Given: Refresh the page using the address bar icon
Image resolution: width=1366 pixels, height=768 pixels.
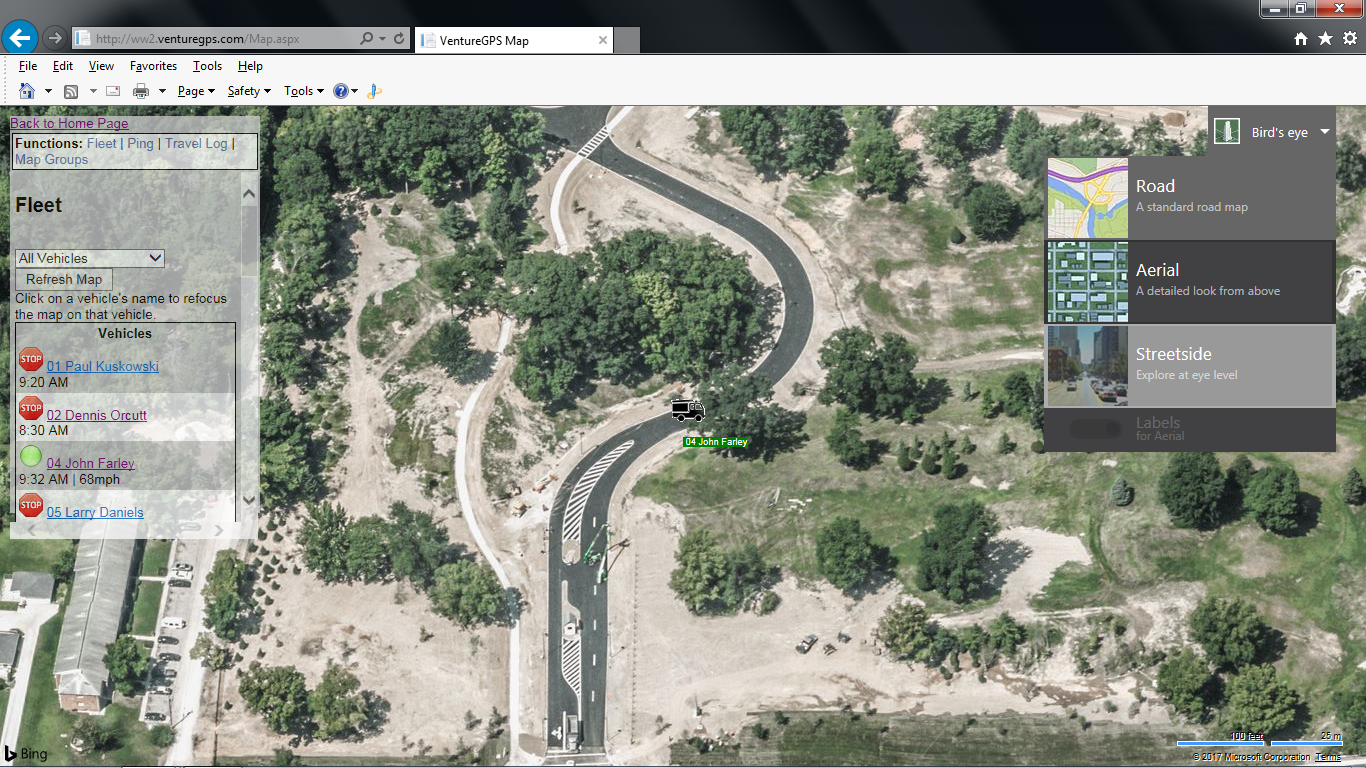Looking at the screenshot, I should click(x=399, y=39).
